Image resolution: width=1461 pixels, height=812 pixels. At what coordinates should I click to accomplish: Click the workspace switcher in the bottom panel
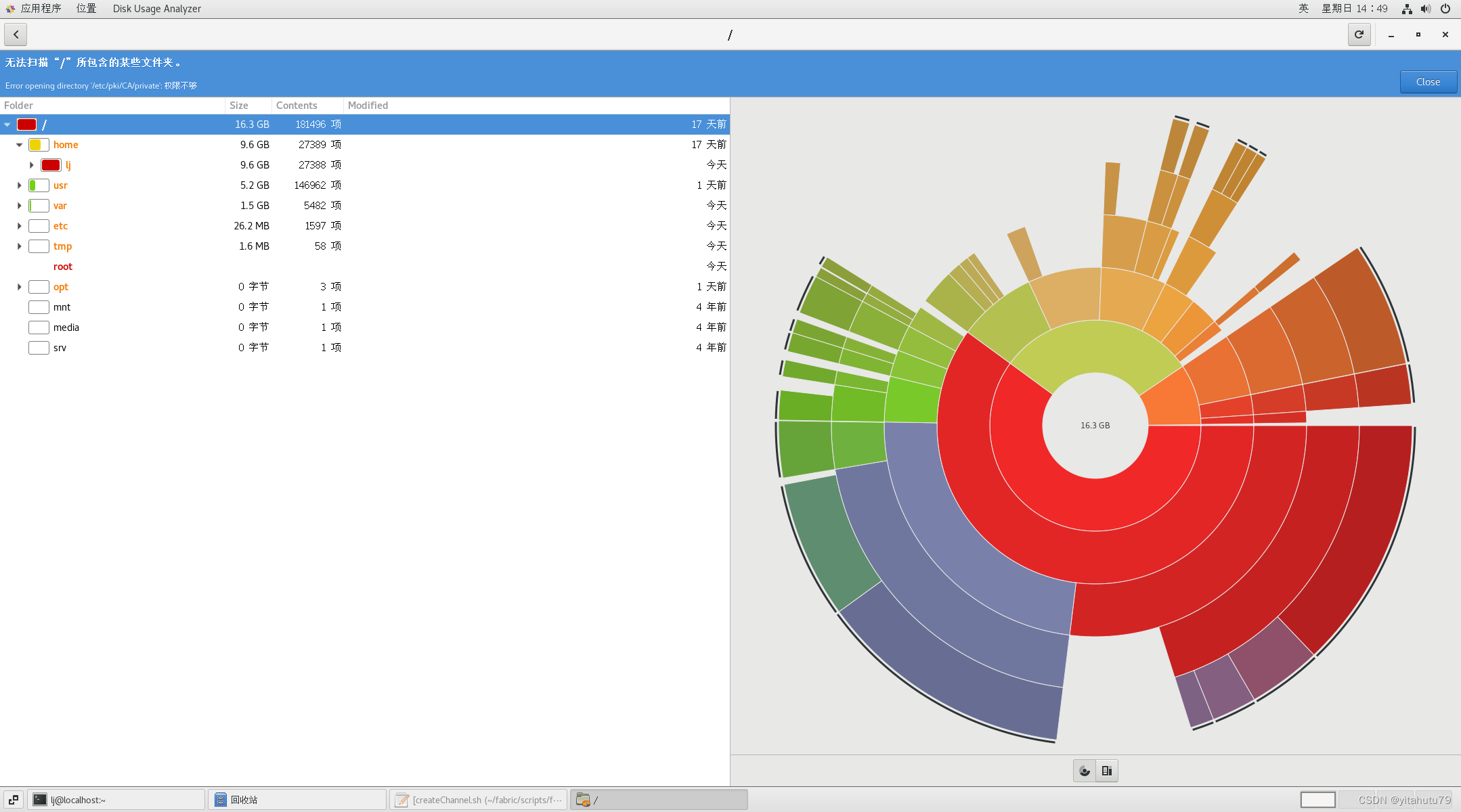(1317, 800)
